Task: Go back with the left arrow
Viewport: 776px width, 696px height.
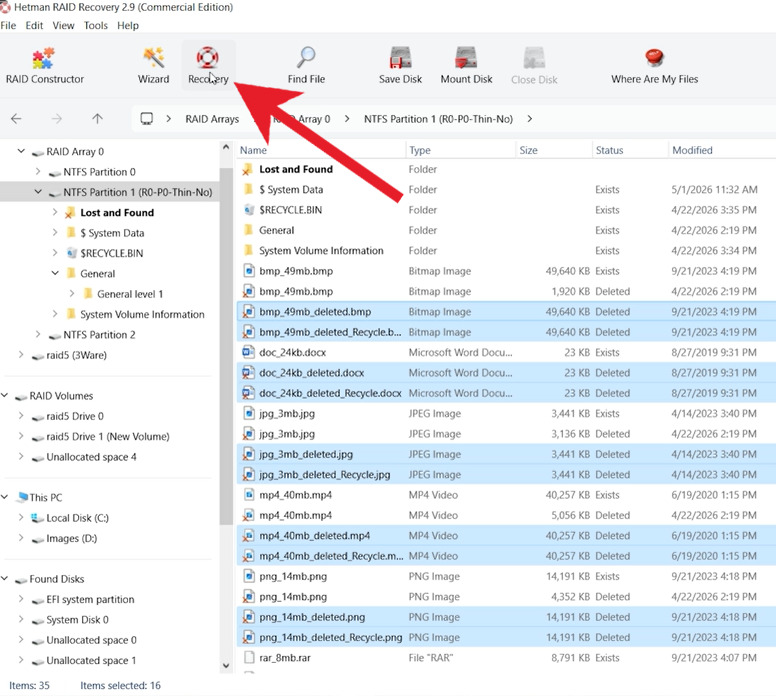Action: point(16,119)
